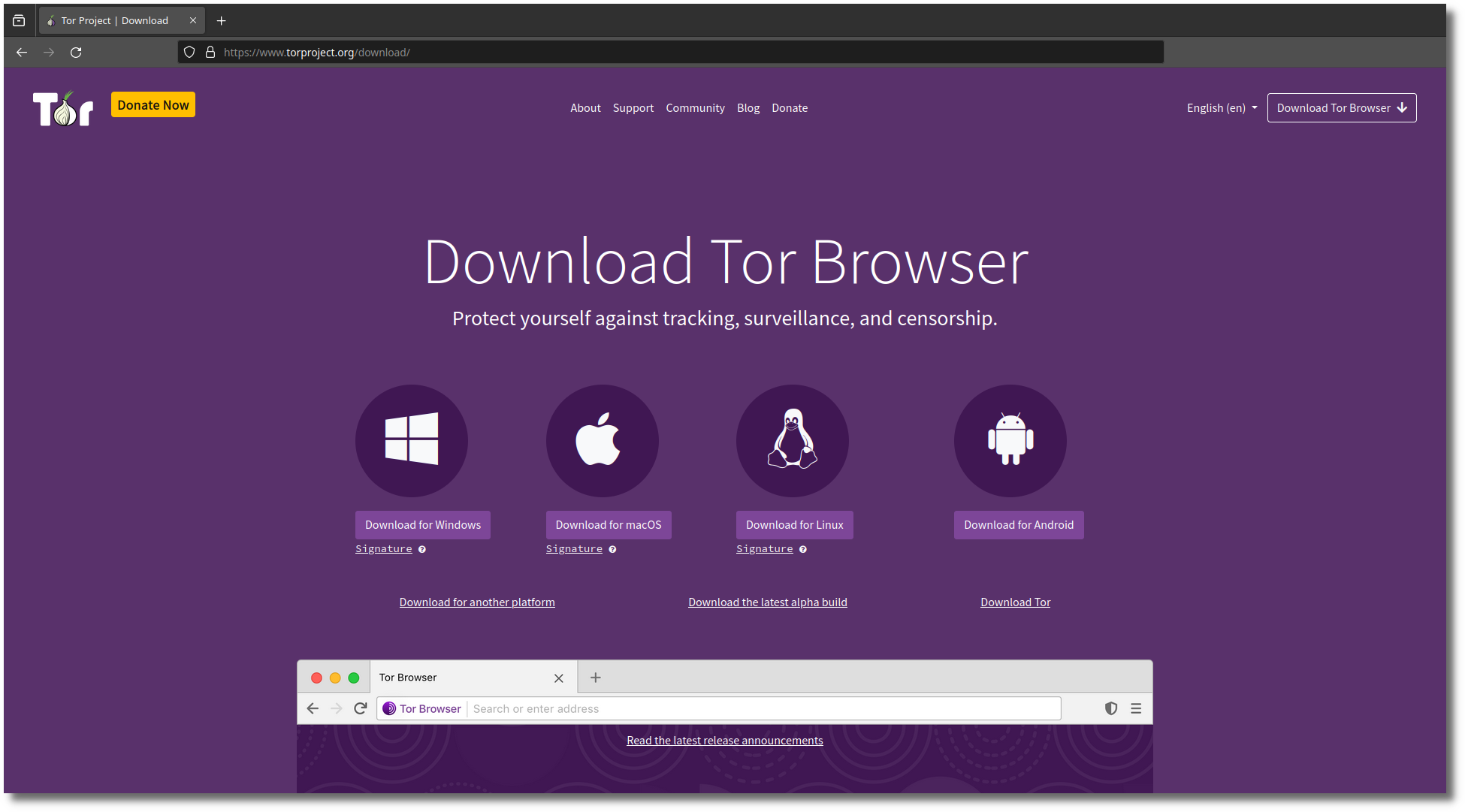Open the Read the latest release announcements link
1465x812 pixels.
click(x=725, y=741)
